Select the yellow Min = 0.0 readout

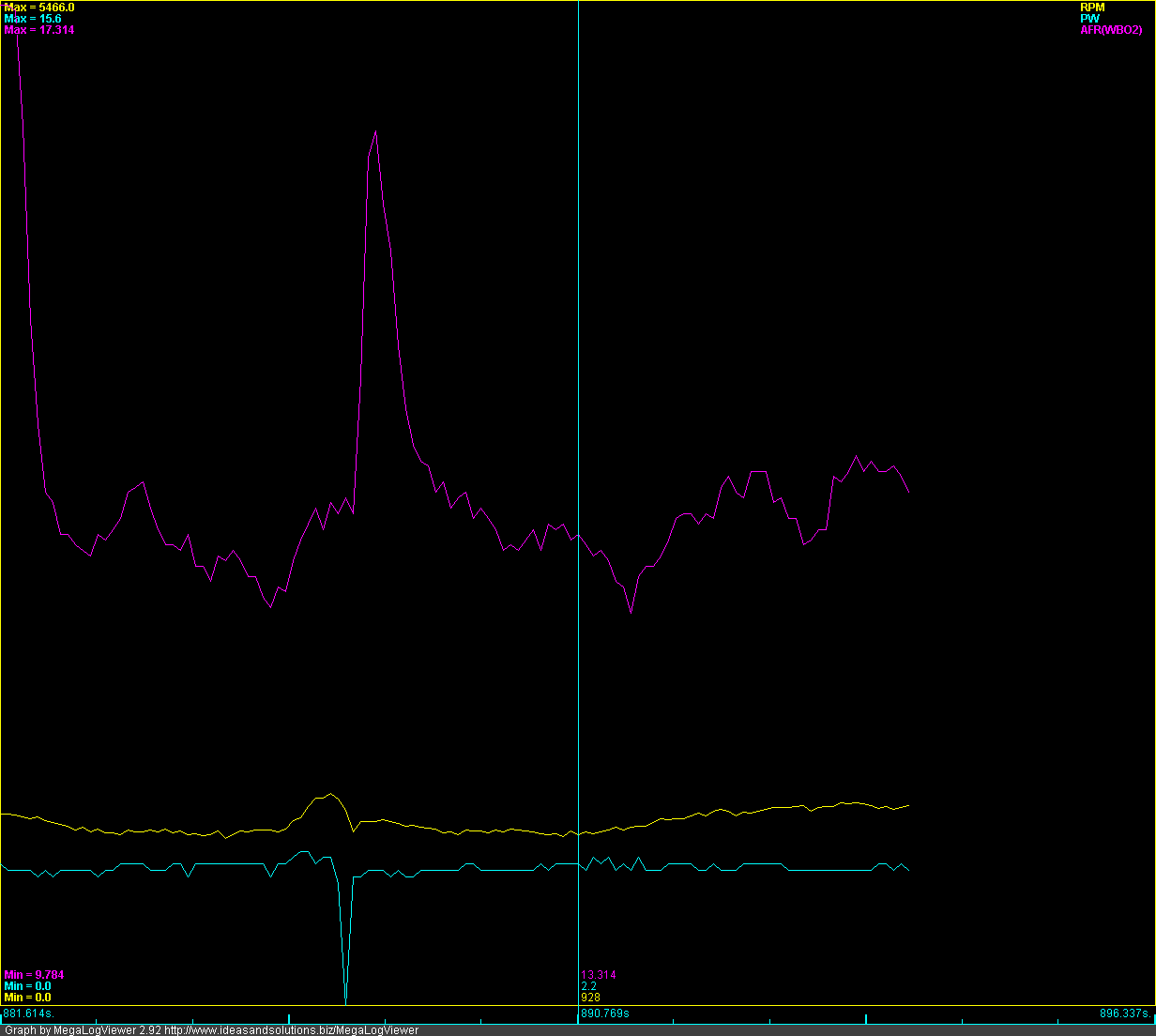28,998
